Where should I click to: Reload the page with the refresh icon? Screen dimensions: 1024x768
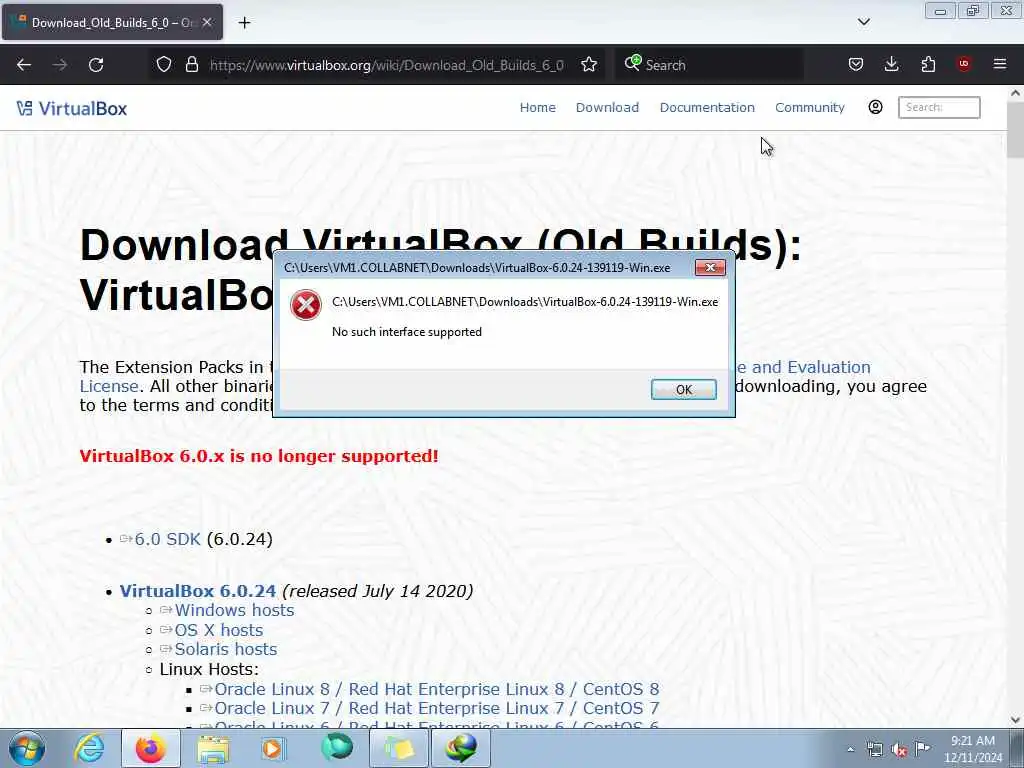coord(96,65)
